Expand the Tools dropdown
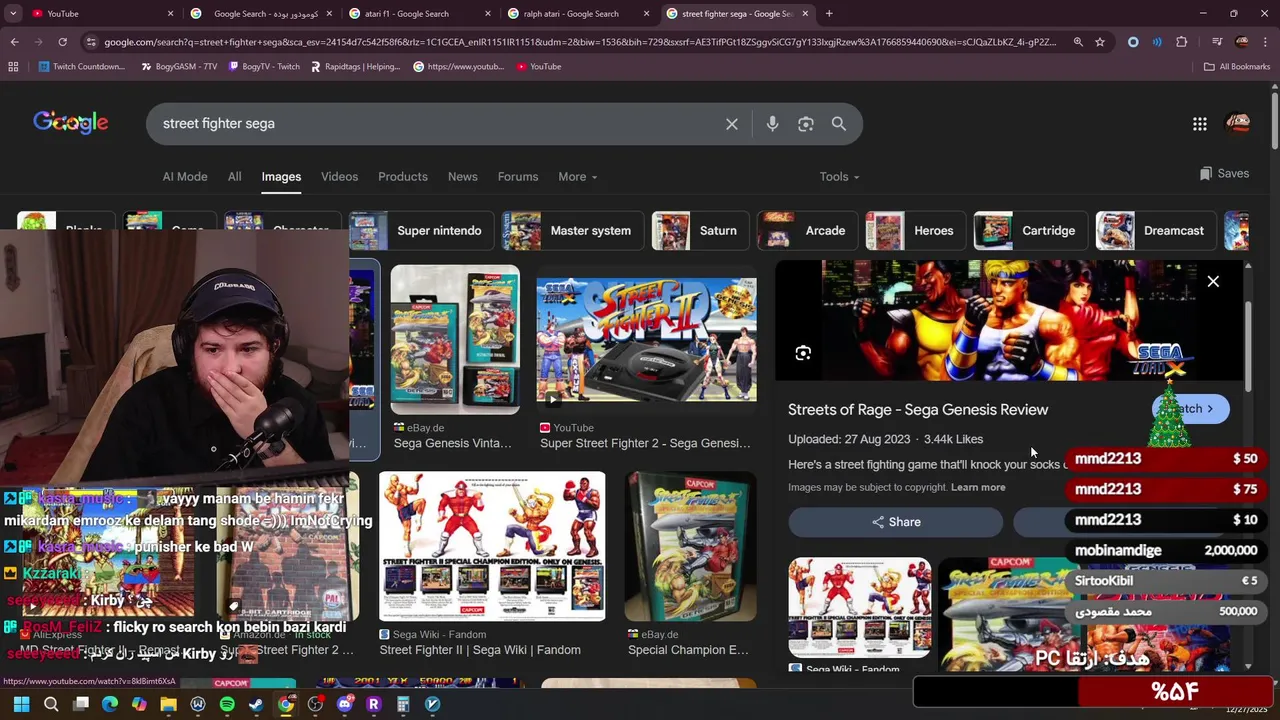The image size is (1280, 720). [x=839, y=177]
